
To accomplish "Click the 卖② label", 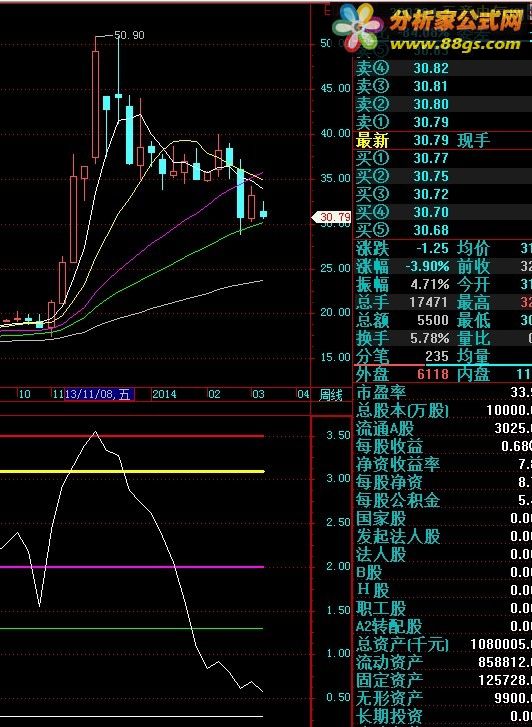I will pyautogui.click(x=372, y=104).
